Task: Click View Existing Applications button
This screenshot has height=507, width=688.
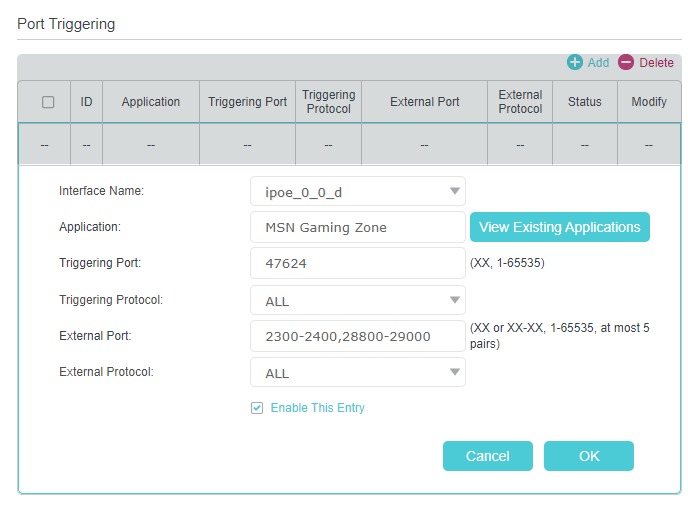Action: tap(559, 227)
